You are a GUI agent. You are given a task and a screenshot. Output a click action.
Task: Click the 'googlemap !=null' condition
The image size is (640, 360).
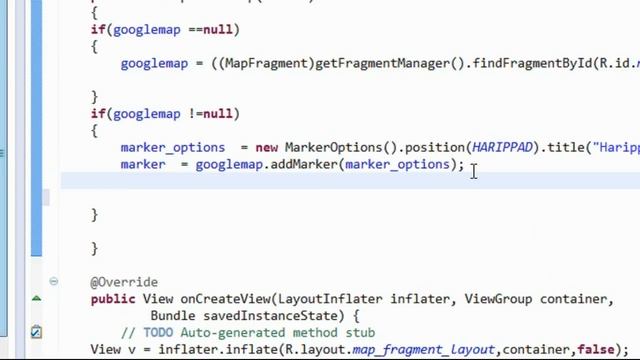172,114
